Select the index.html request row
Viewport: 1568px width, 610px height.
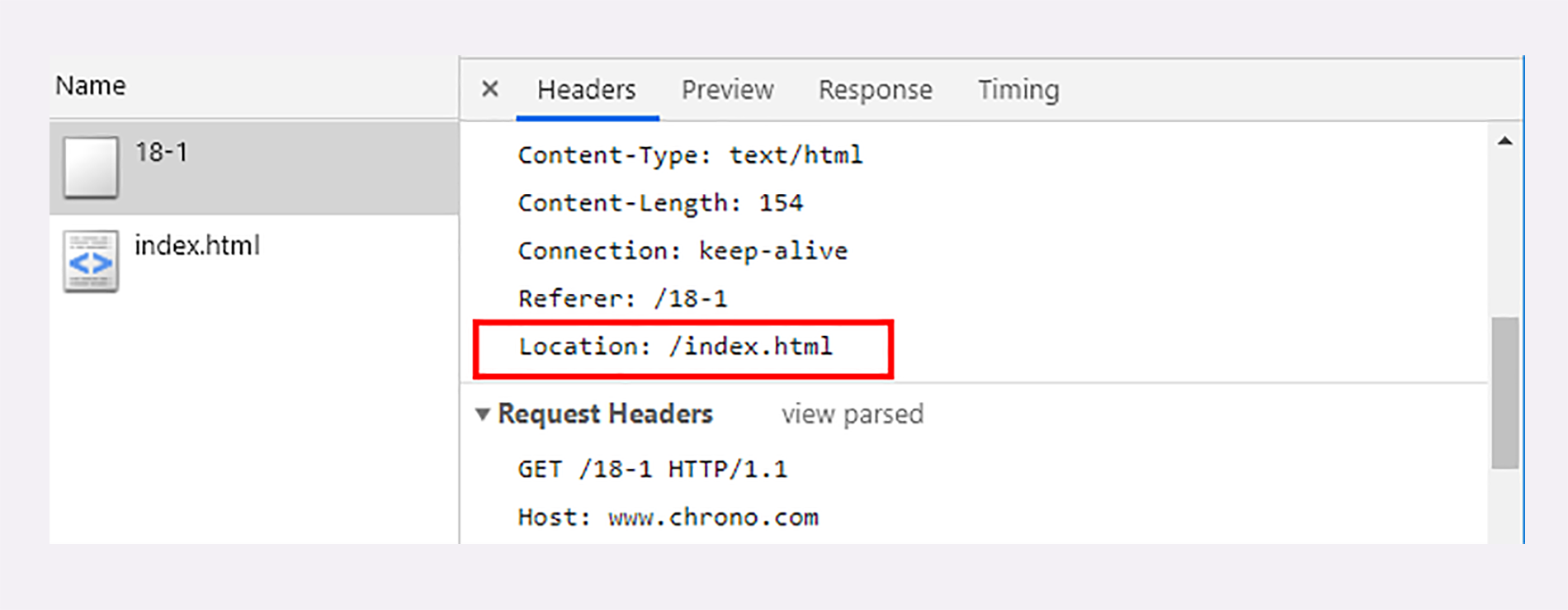coord(254,261)
